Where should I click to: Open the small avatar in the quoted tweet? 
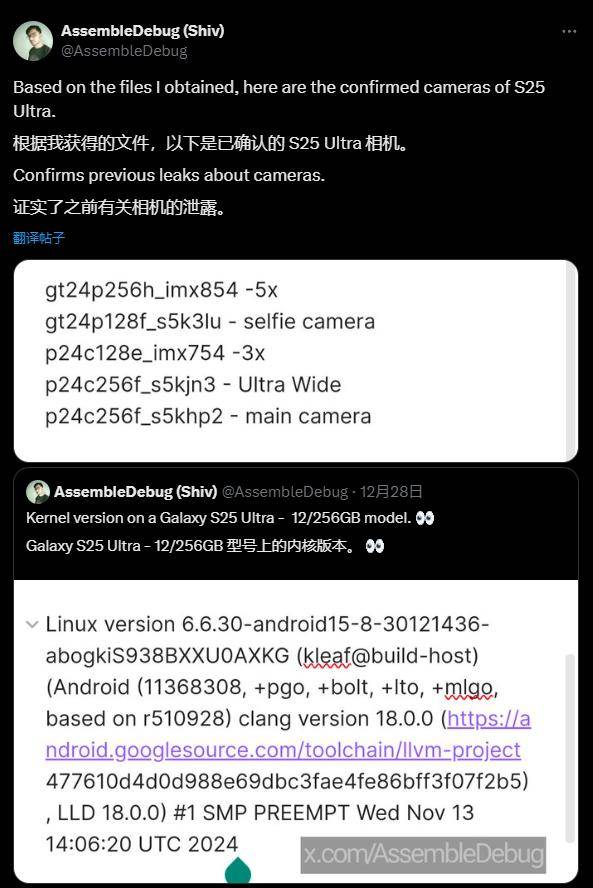(38, 492)
